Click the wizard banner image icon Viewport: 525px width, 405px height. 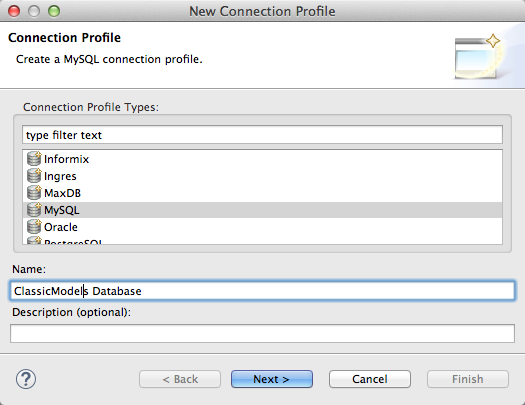pos(477,56)
